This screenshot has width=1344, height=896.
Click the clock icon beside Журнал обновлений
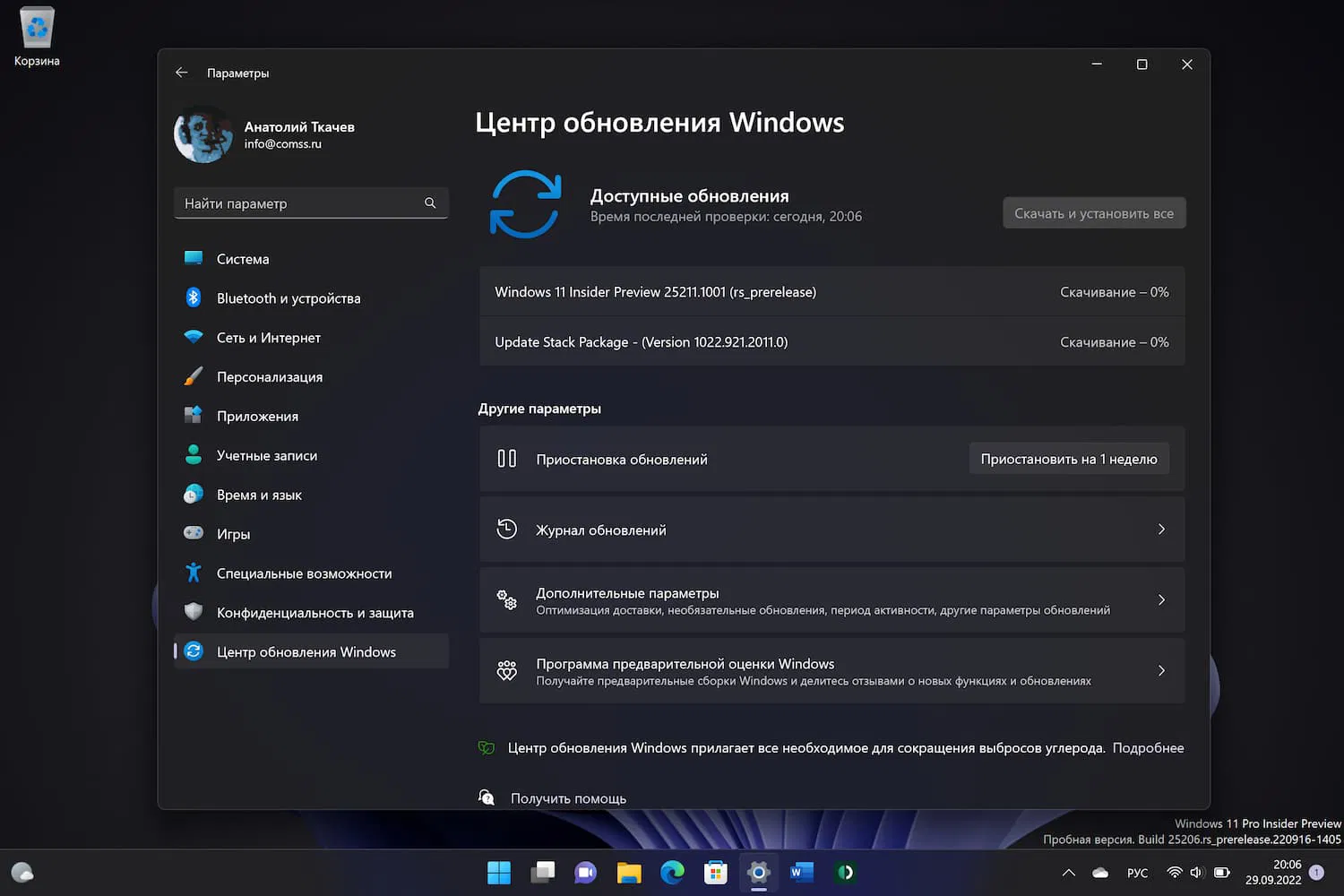pos(506,529)
